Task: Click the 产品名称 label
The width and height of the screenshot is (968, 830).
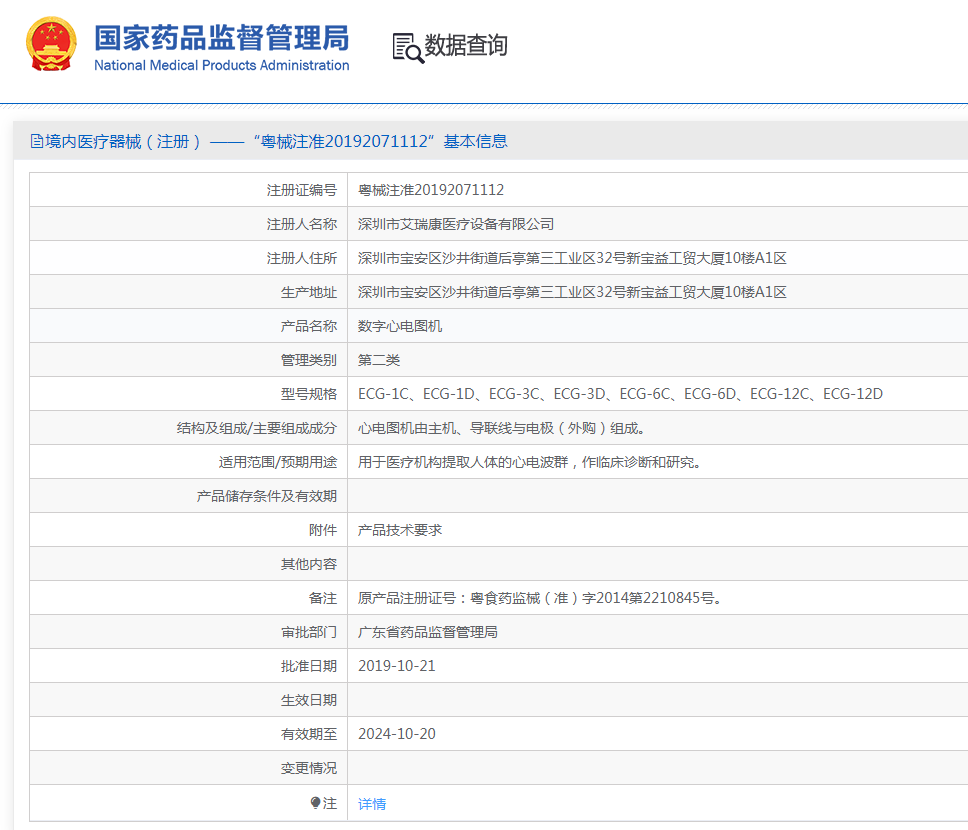Action: point(309,326)
